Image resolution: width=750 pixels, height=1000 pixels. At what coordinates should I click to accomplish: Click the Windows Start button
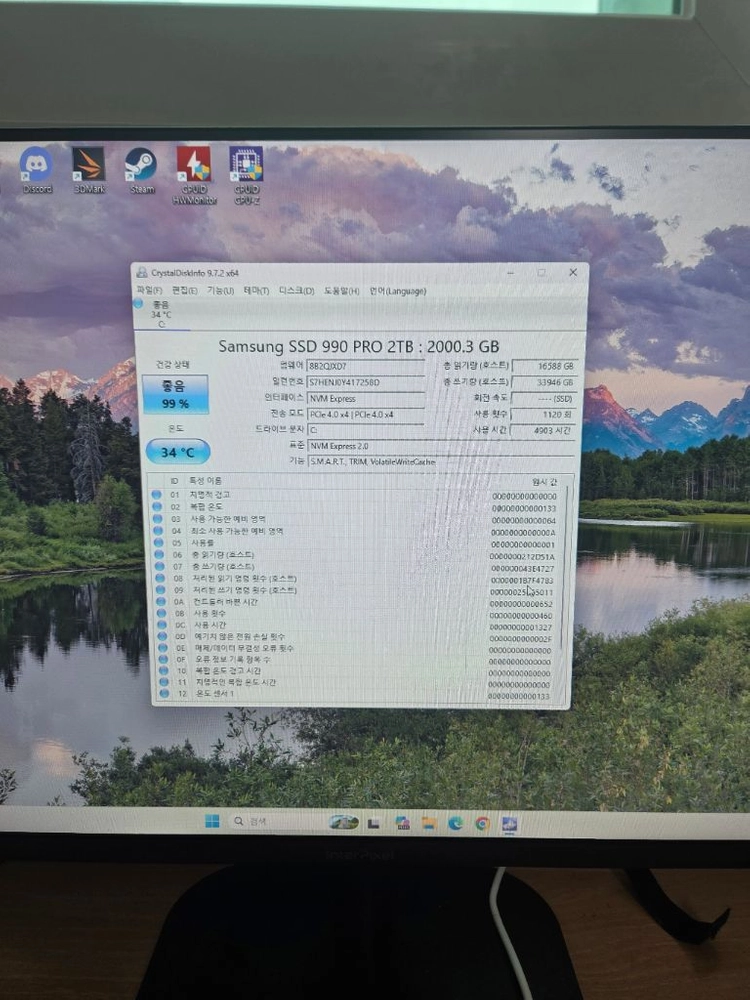click(212, 821)
